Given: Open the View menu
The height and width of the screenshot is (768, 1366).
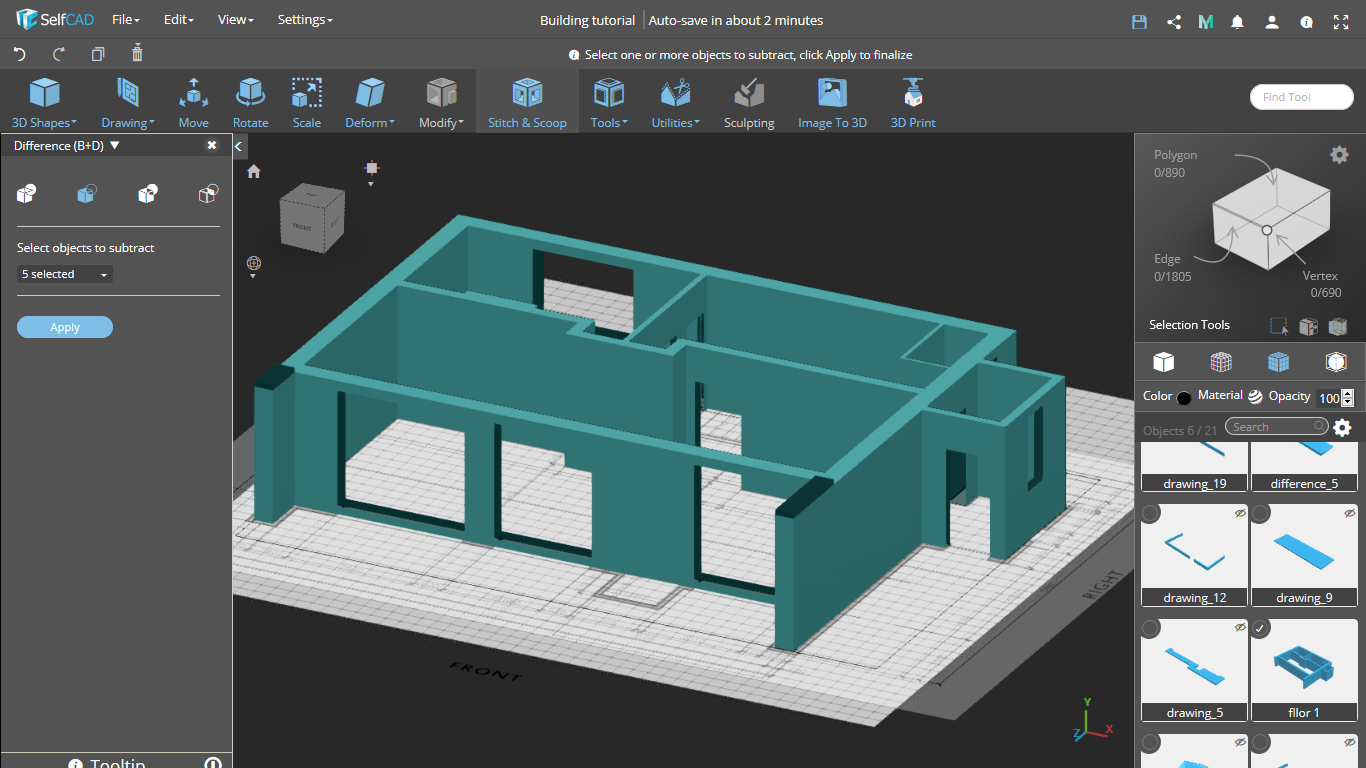Looking at the screenshot, I should (x=236, y=20).
